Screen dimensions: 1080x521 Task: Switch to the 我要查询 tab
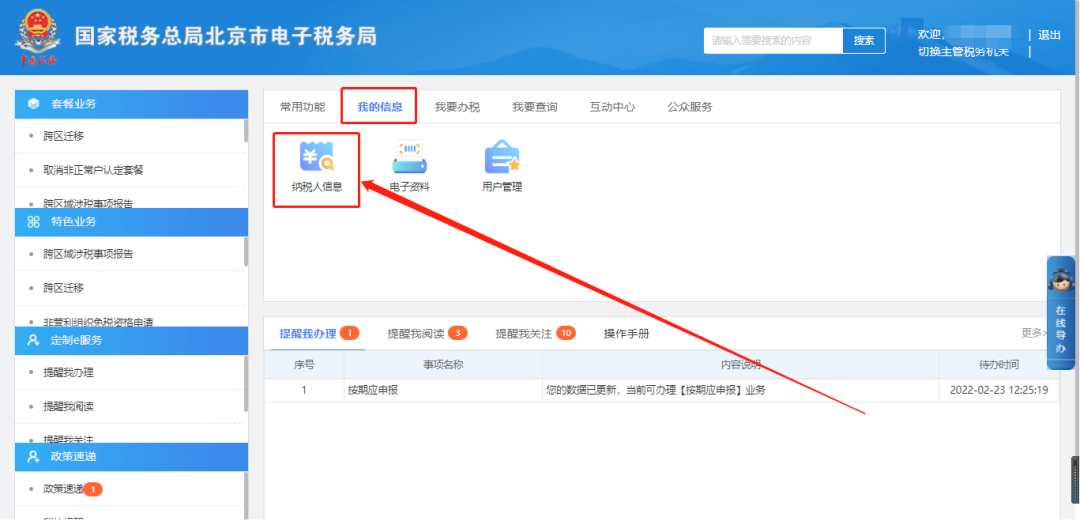(534, 107)
